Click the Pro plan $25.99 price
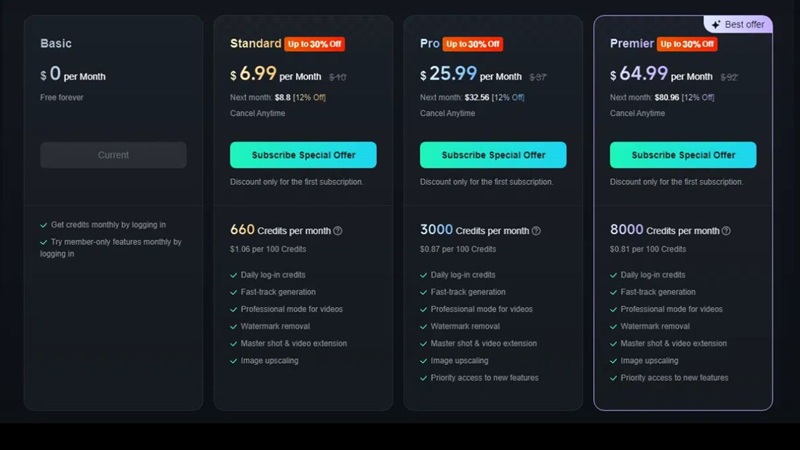This screenshot has width=800, height=450. click(x=453, y=75)
